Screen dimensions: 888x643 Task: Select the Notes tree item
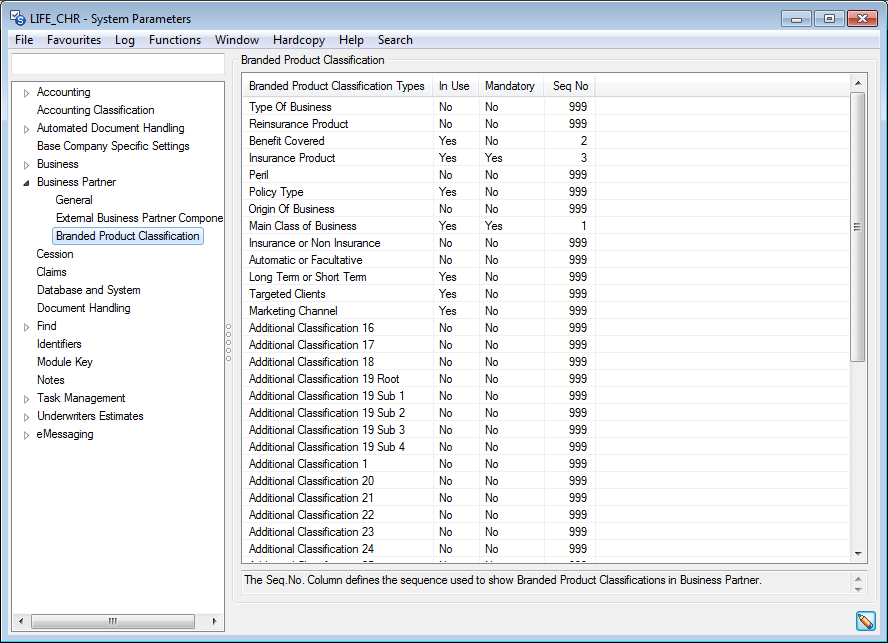(x=50, y=380)
